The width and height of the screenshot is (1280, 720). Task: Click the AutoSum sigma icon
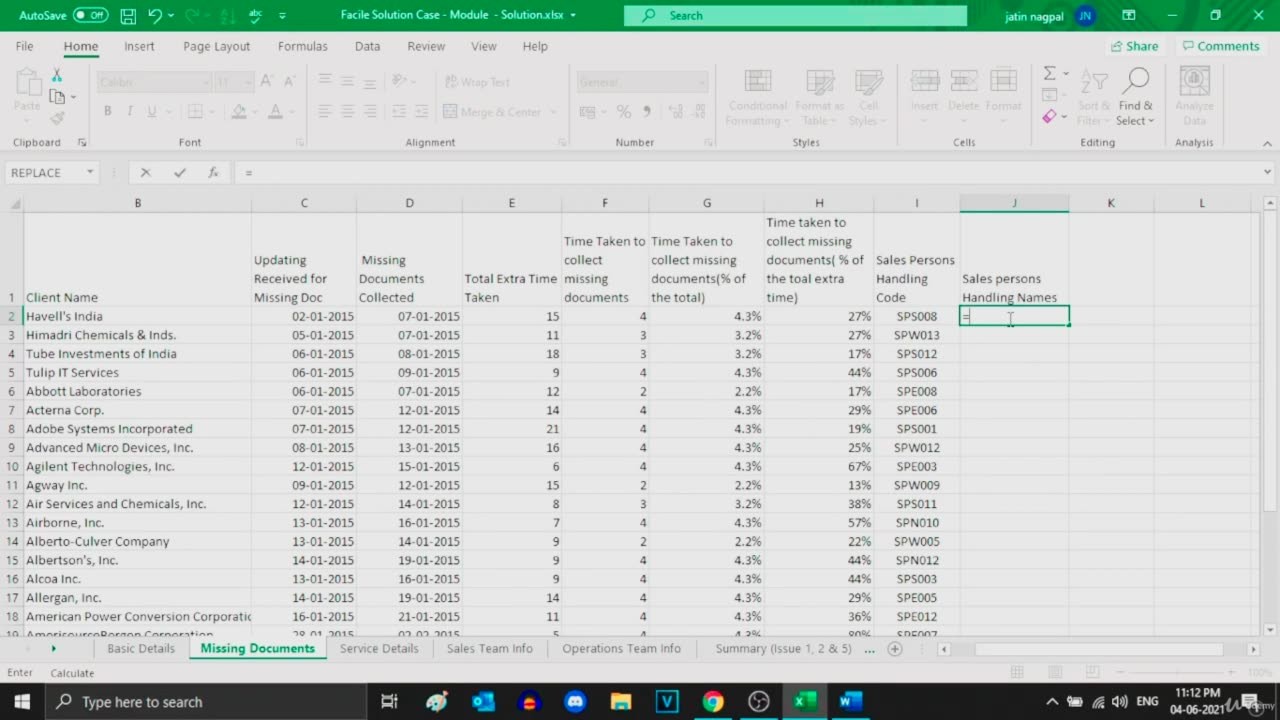(x=1049, y=73)
